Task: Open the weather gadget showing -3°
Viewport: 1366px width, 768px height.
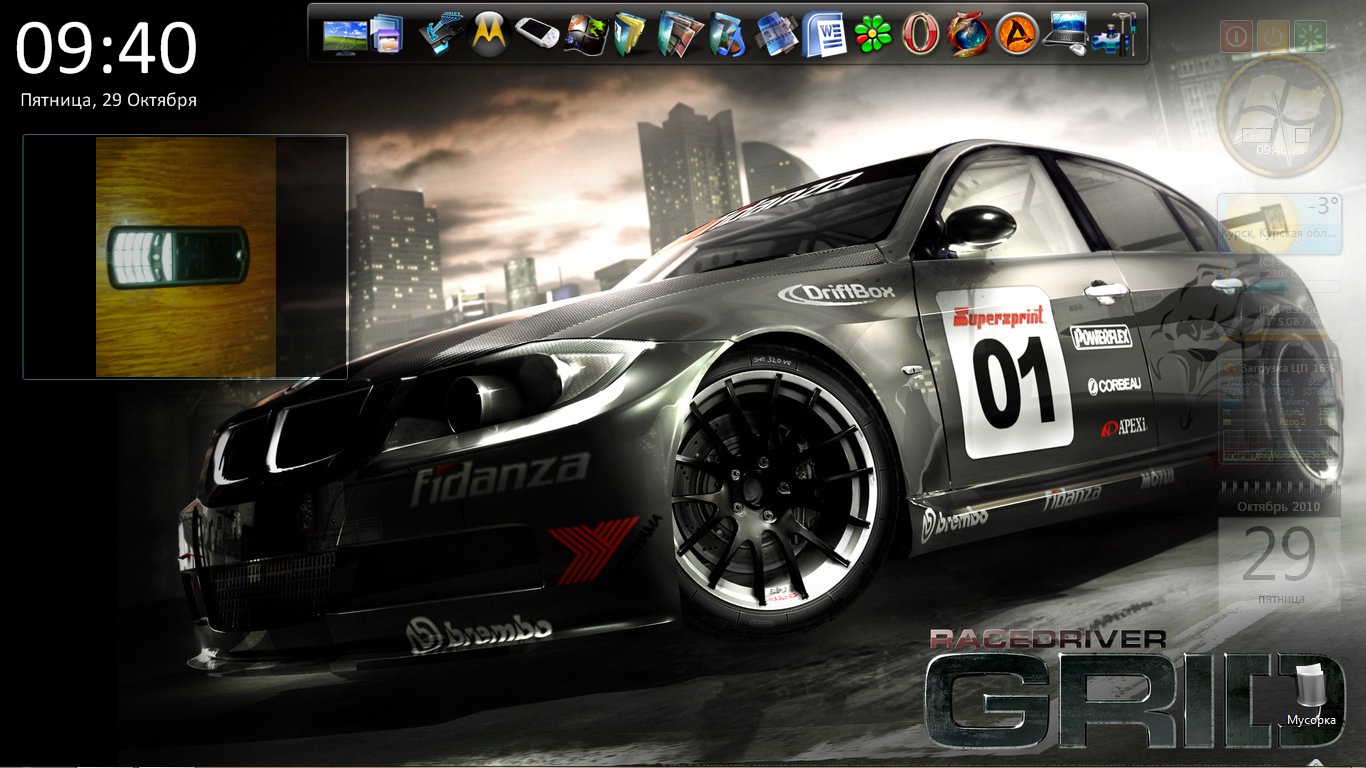Action: coord(1279,223)
